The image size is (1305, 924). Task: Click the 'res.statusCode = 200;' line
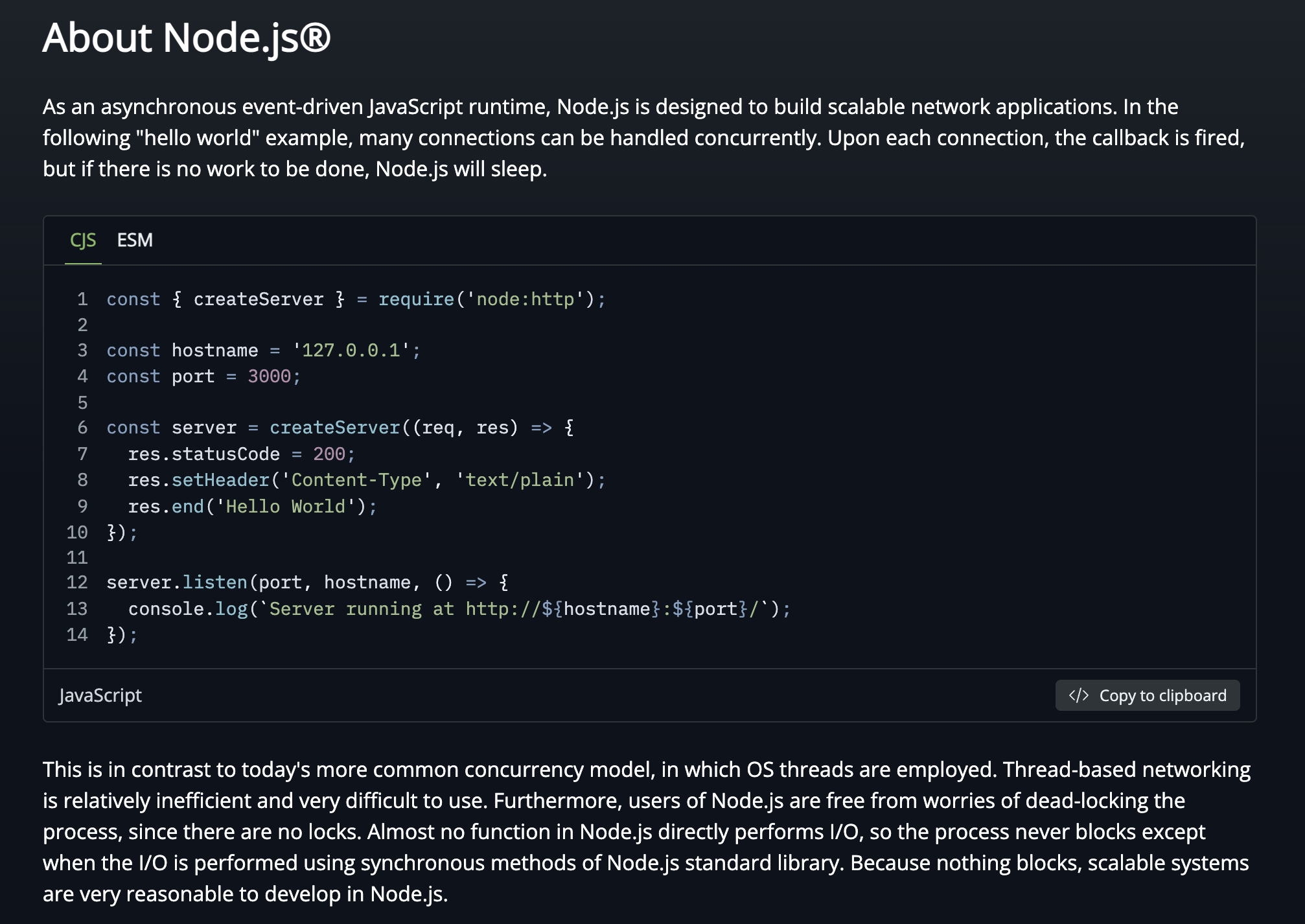point(242,454)
